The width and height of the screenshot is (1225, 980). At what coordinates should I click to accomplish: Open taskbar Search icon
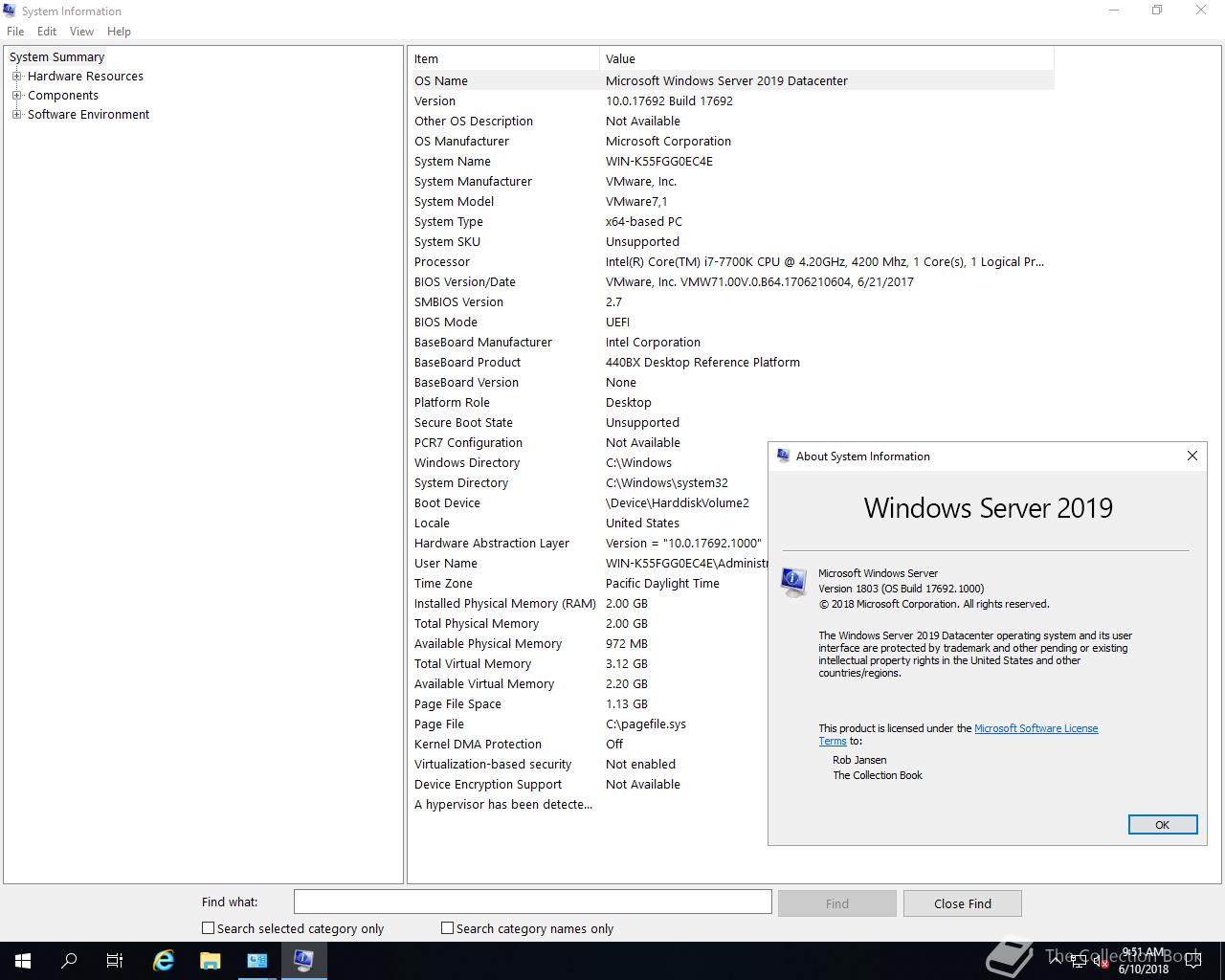[x=69, y=960]
